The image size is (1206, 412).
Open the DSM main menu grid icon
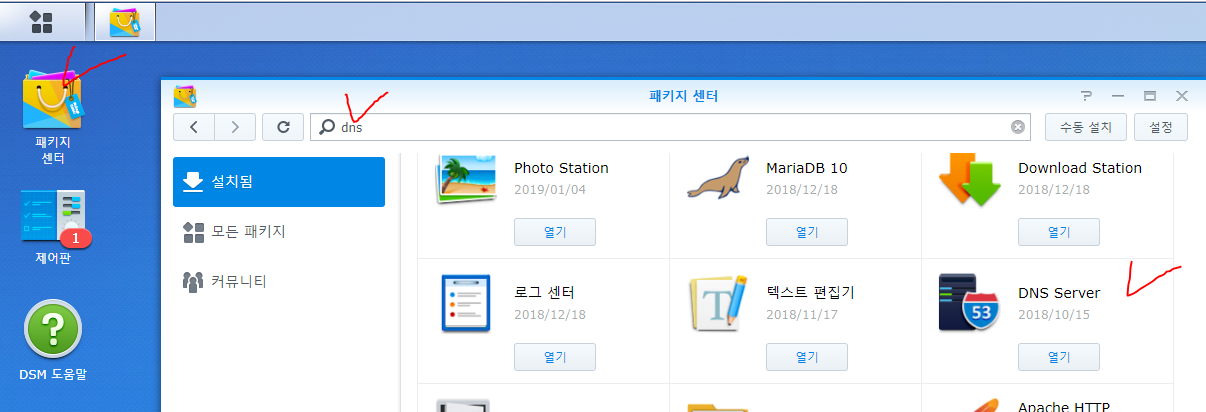(x=41, y=20)
